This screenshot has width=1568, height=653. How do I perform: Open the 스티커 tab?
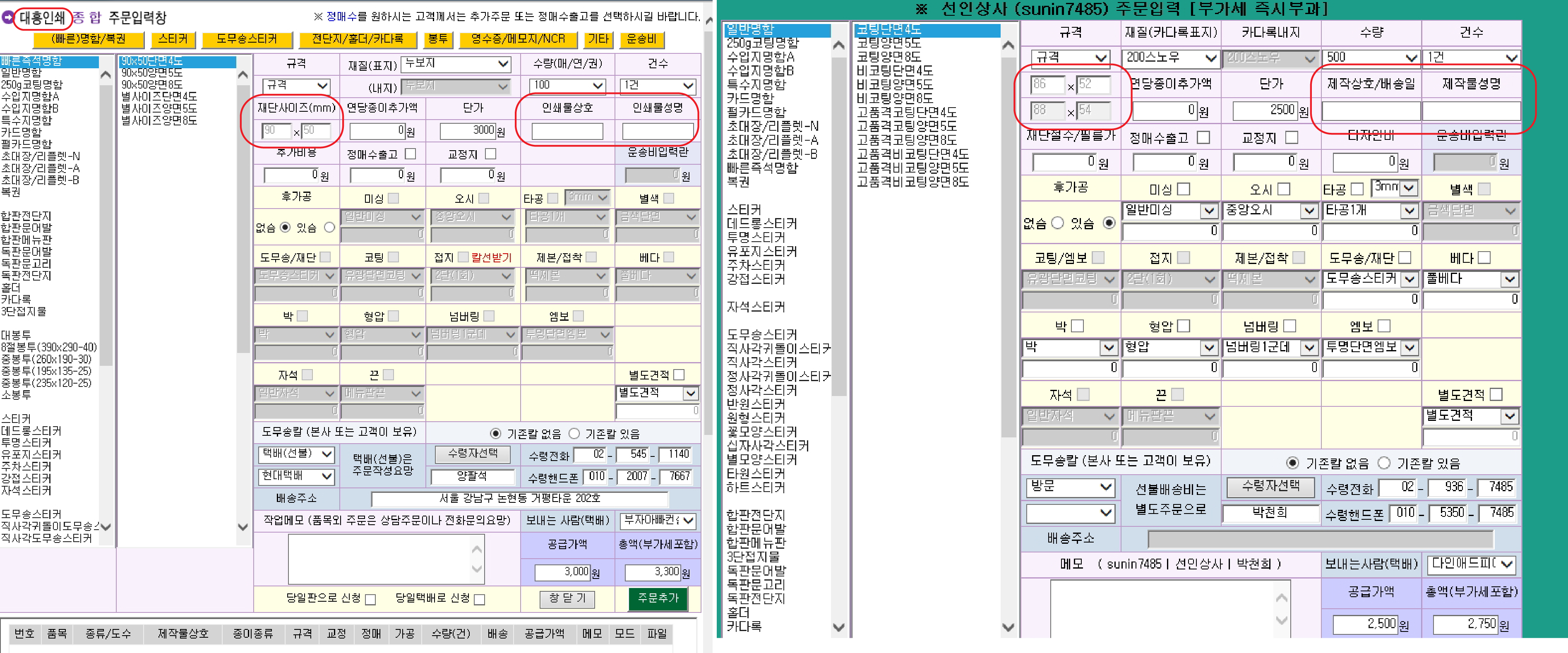tap(173, 40)
